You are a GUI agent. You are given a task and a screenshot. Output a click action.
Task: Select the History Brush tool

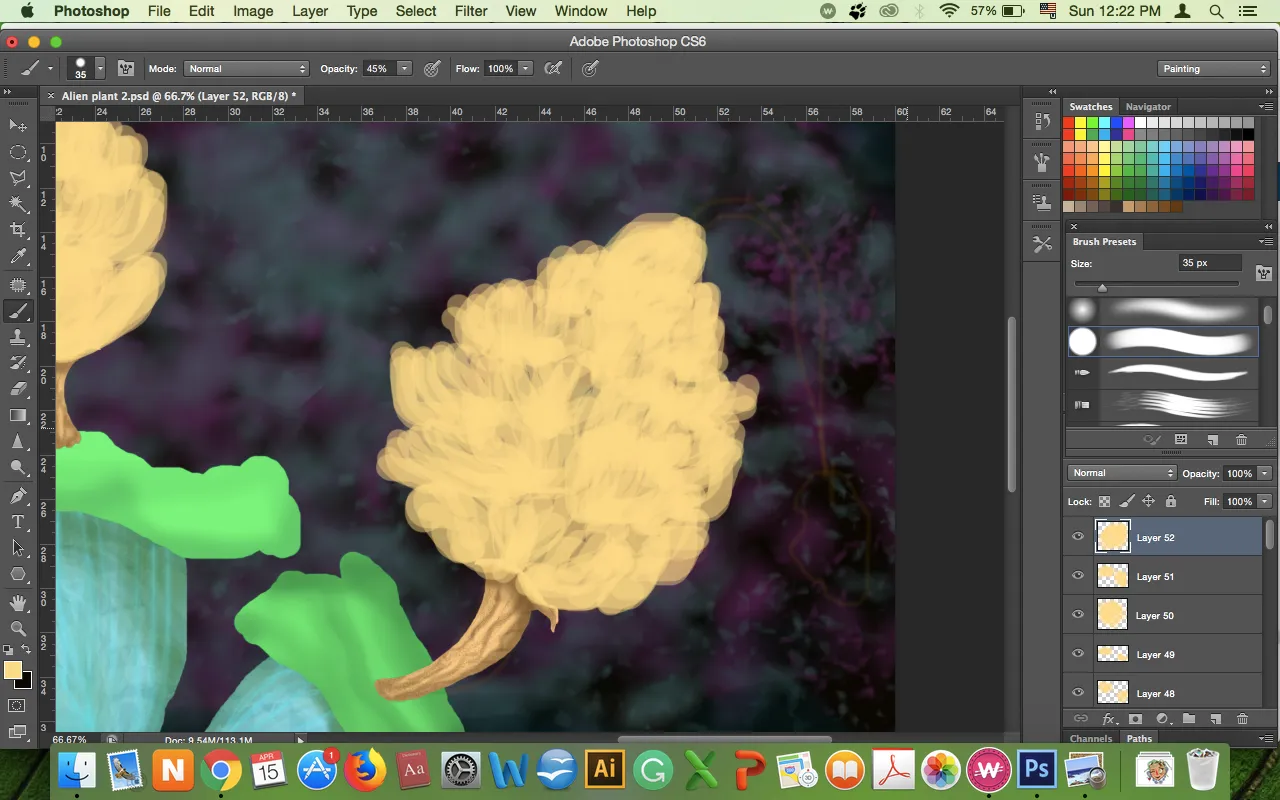[x=18, y=363]
